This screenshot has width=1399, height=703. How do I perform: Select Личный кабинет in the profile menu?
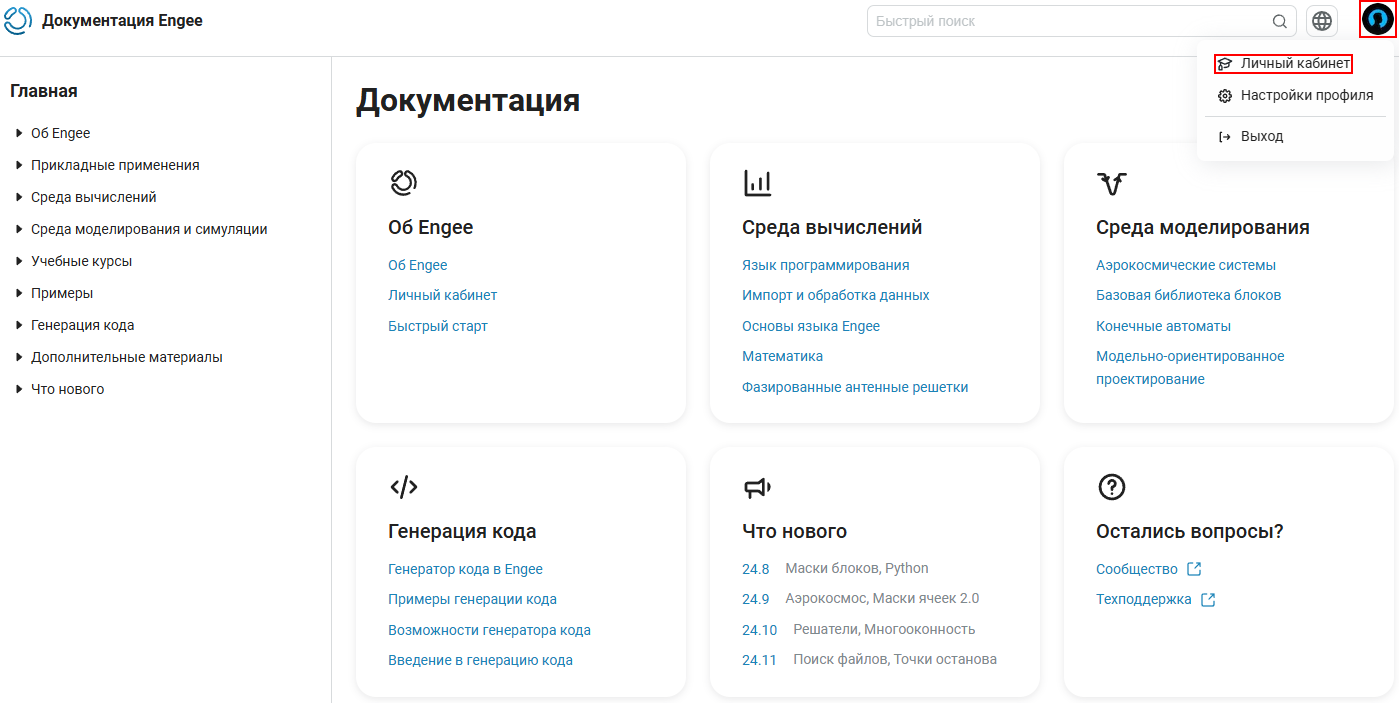point(1295,64)
